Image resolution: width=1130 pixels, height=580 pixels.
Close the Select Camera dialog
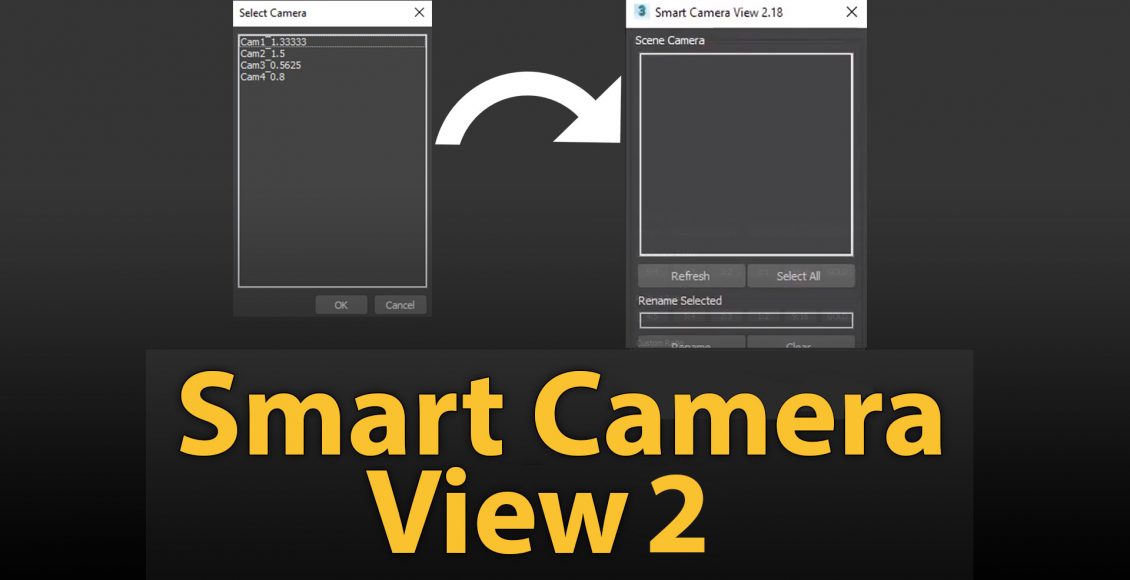coord(419,13)
